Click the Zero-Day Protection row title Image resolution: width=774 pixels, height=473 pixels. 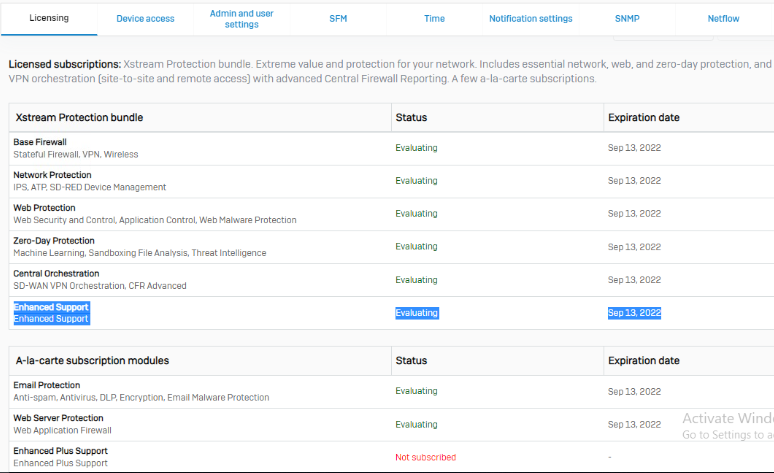pos(54,240)
